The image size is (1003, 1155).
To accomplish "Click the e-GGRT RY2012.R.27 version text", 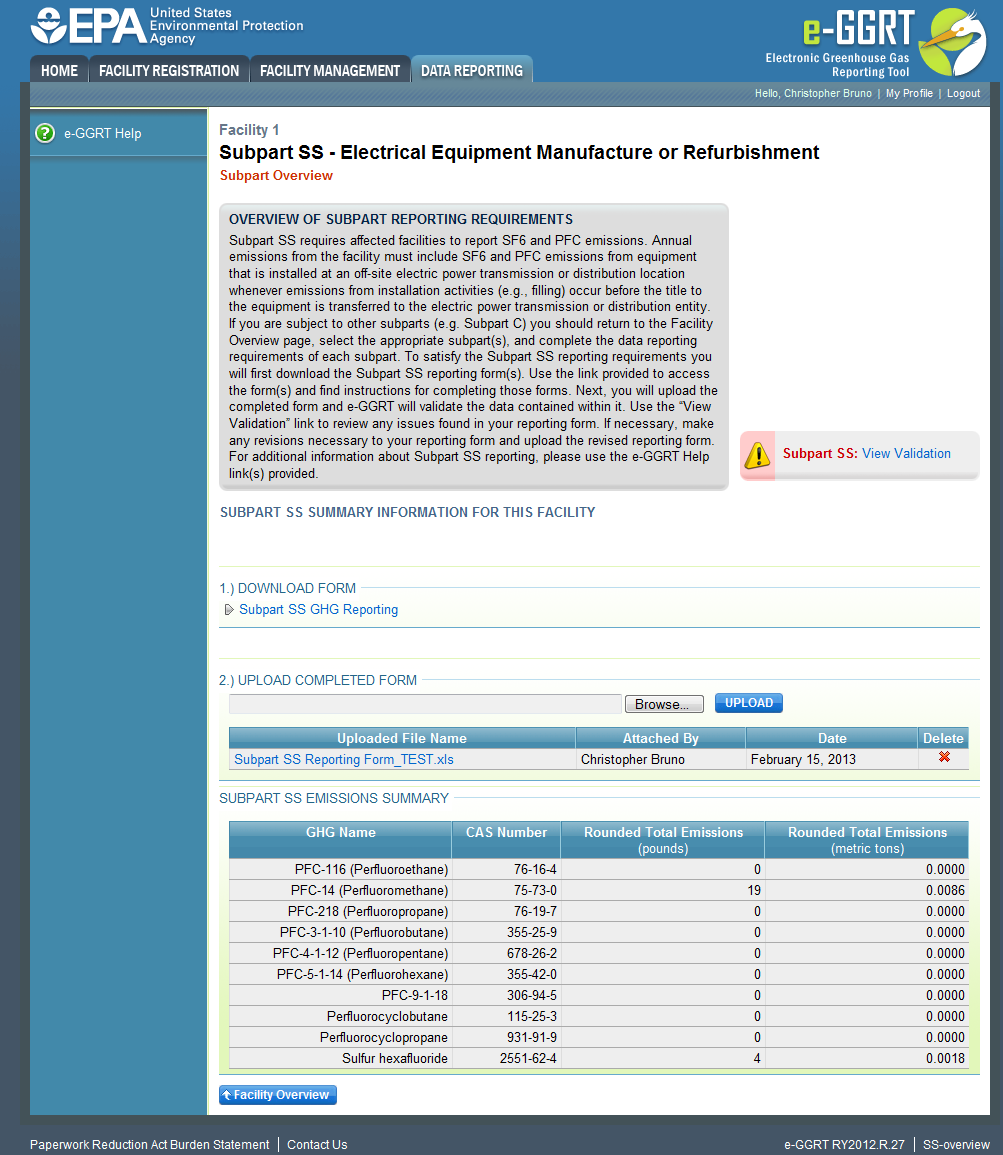I will [844, 1145].
